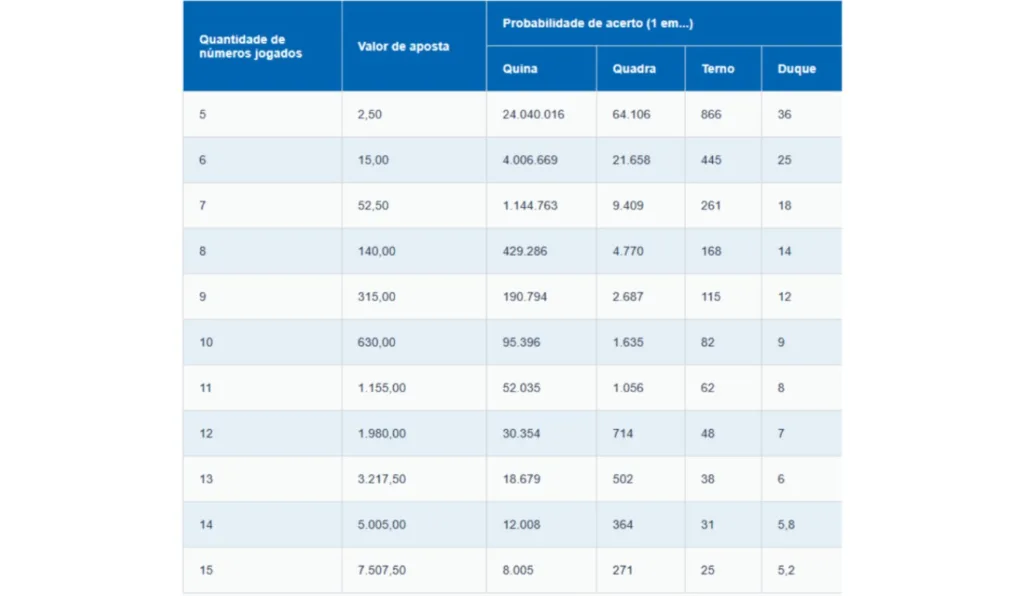The height and width of the screenshot is (596, 1024).
Task: Select the 'Terno' column header
Action: [x=717, y=69]
